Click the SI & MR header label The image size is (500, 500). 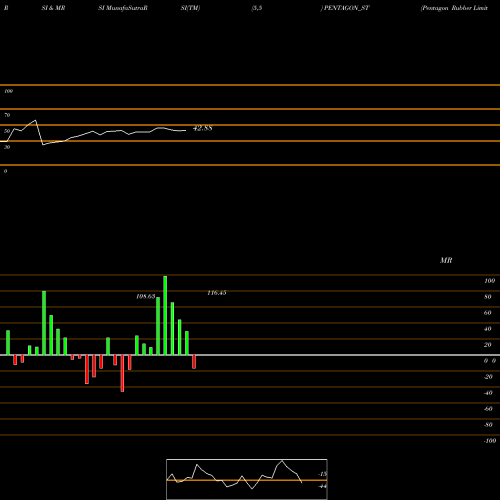[x=53, y=8]
